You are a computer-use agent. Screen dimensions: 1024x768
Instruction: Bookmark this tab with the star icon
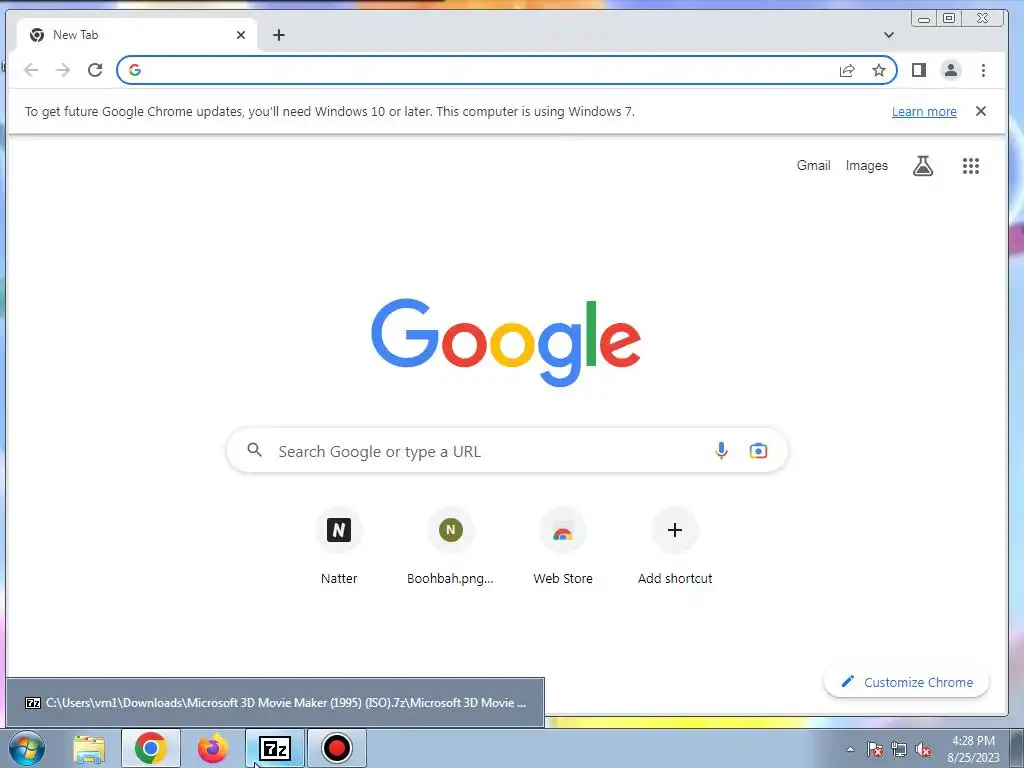pyautogui.click(x=879, y=70)
